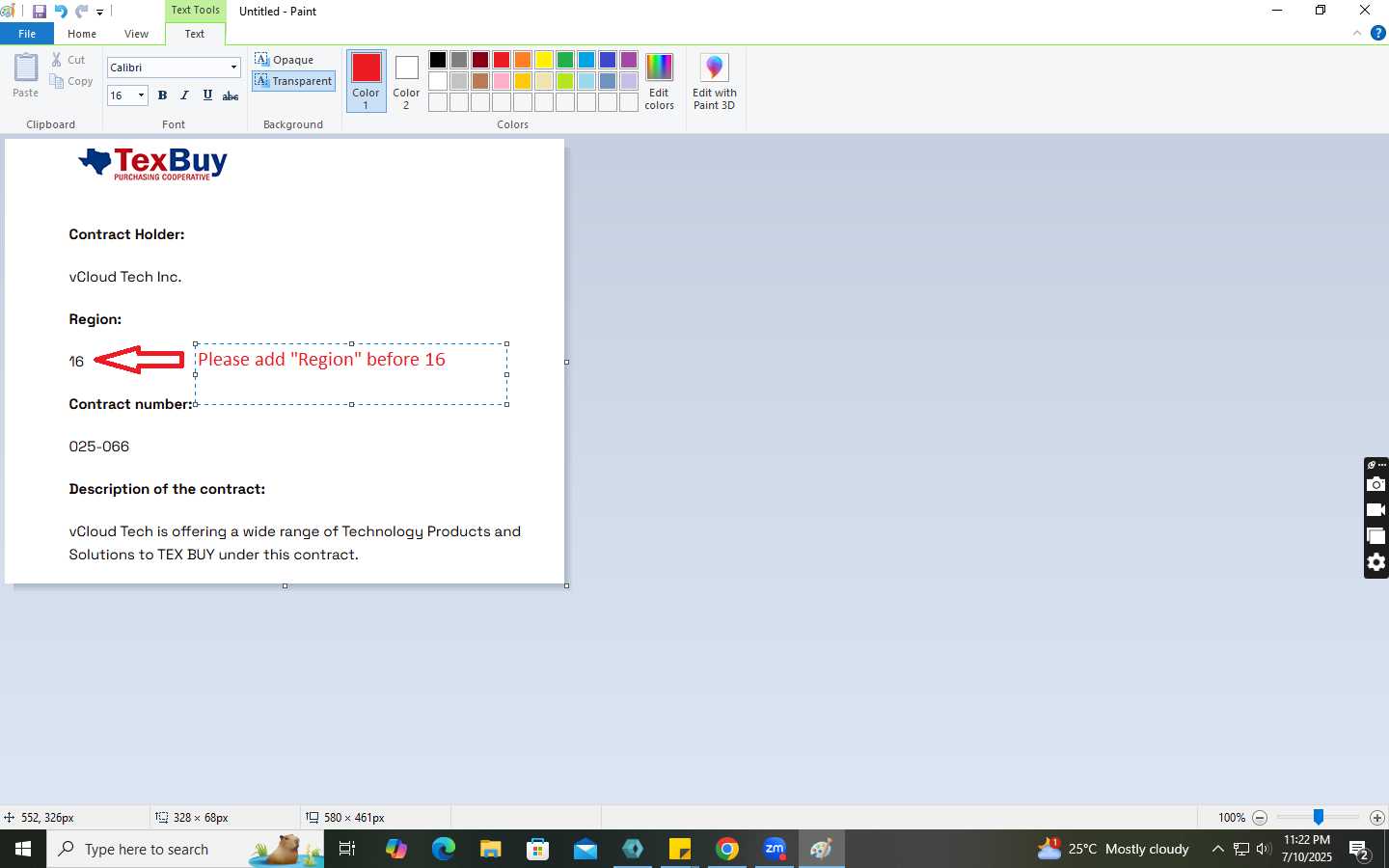The image size is (1389, 868).
Task: Click the Undo arrow icon
Action: coord(61,12)
